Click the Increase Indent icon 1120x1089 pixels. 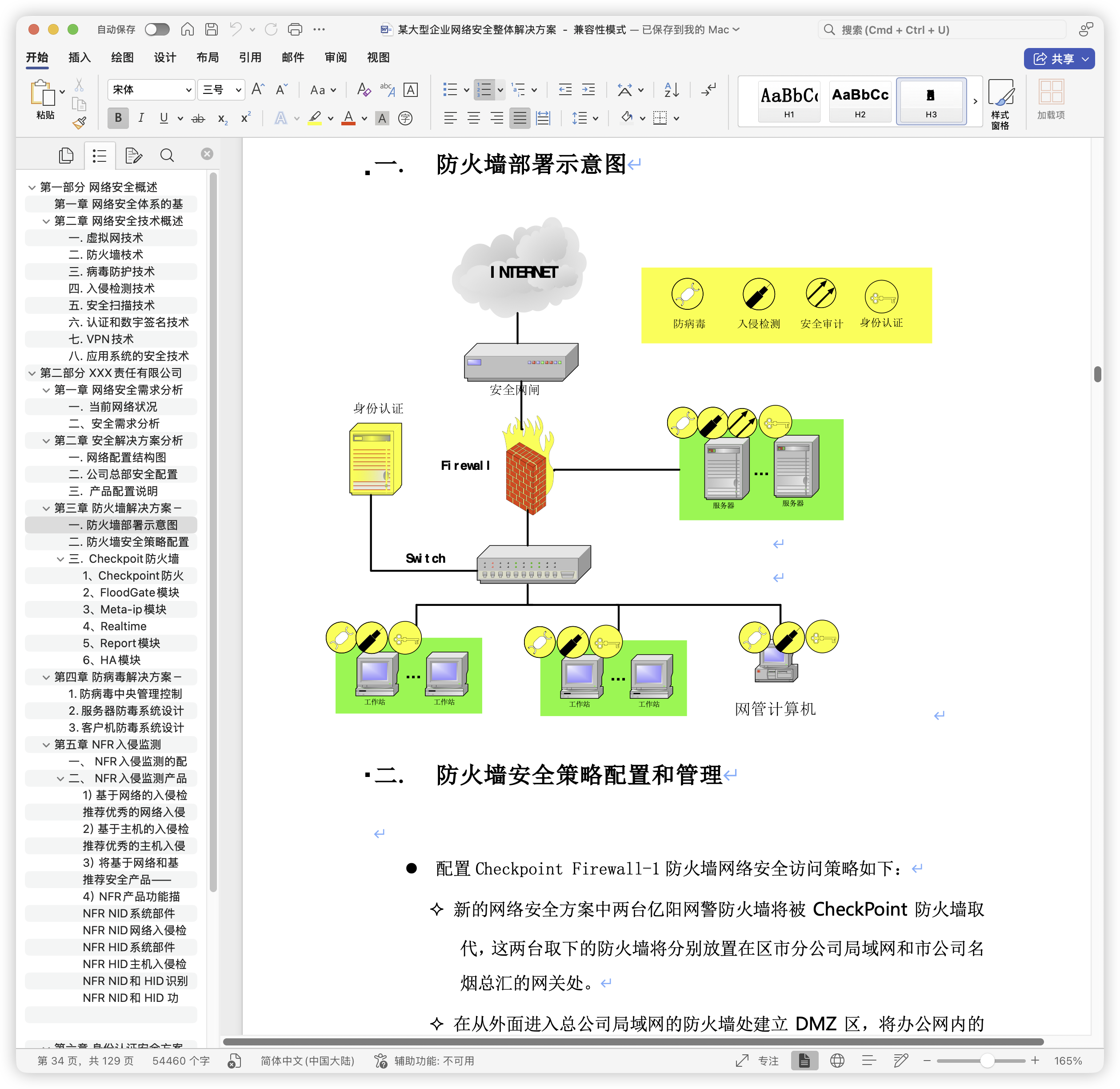588,90
